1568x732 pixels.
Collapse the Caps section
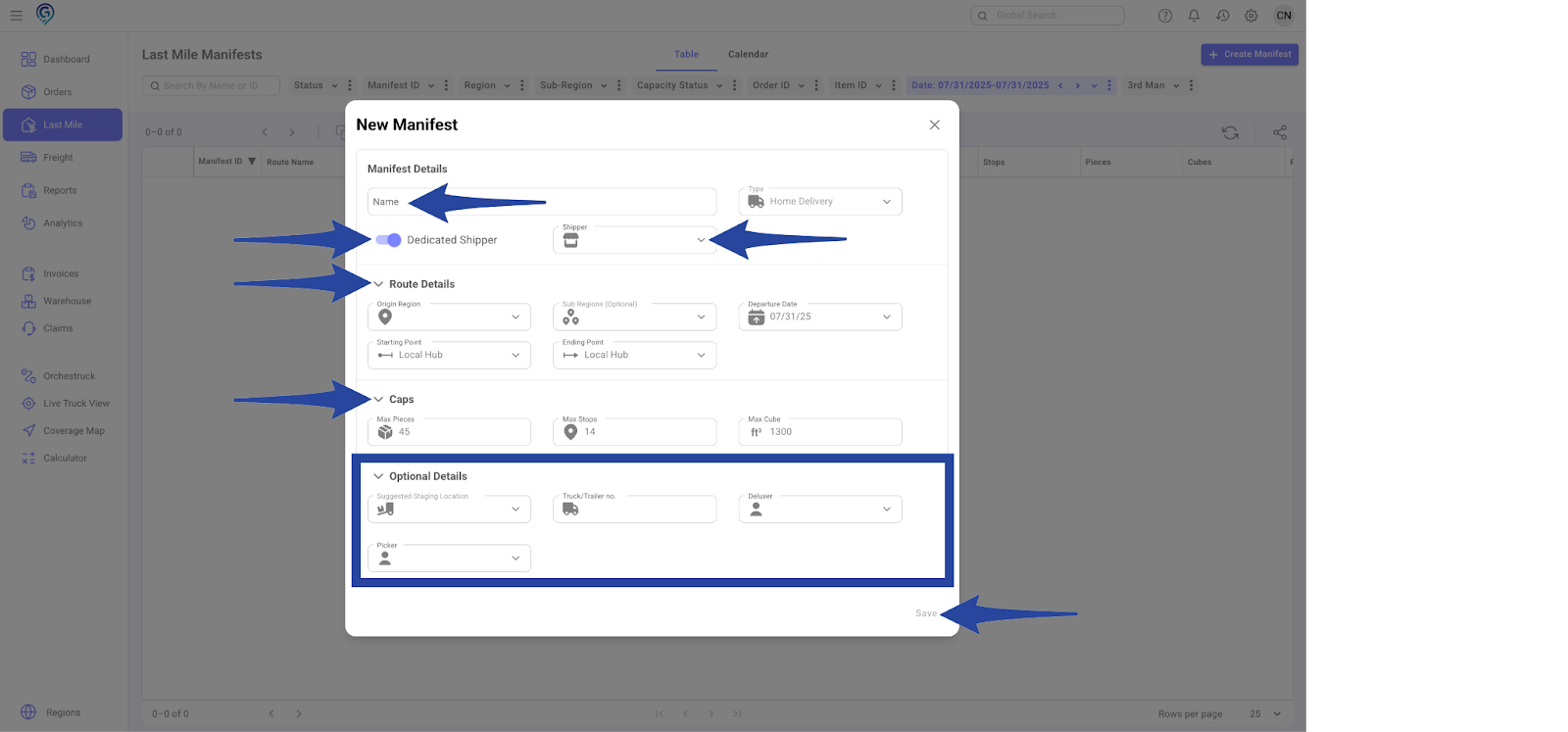click(x=378, y=400)
